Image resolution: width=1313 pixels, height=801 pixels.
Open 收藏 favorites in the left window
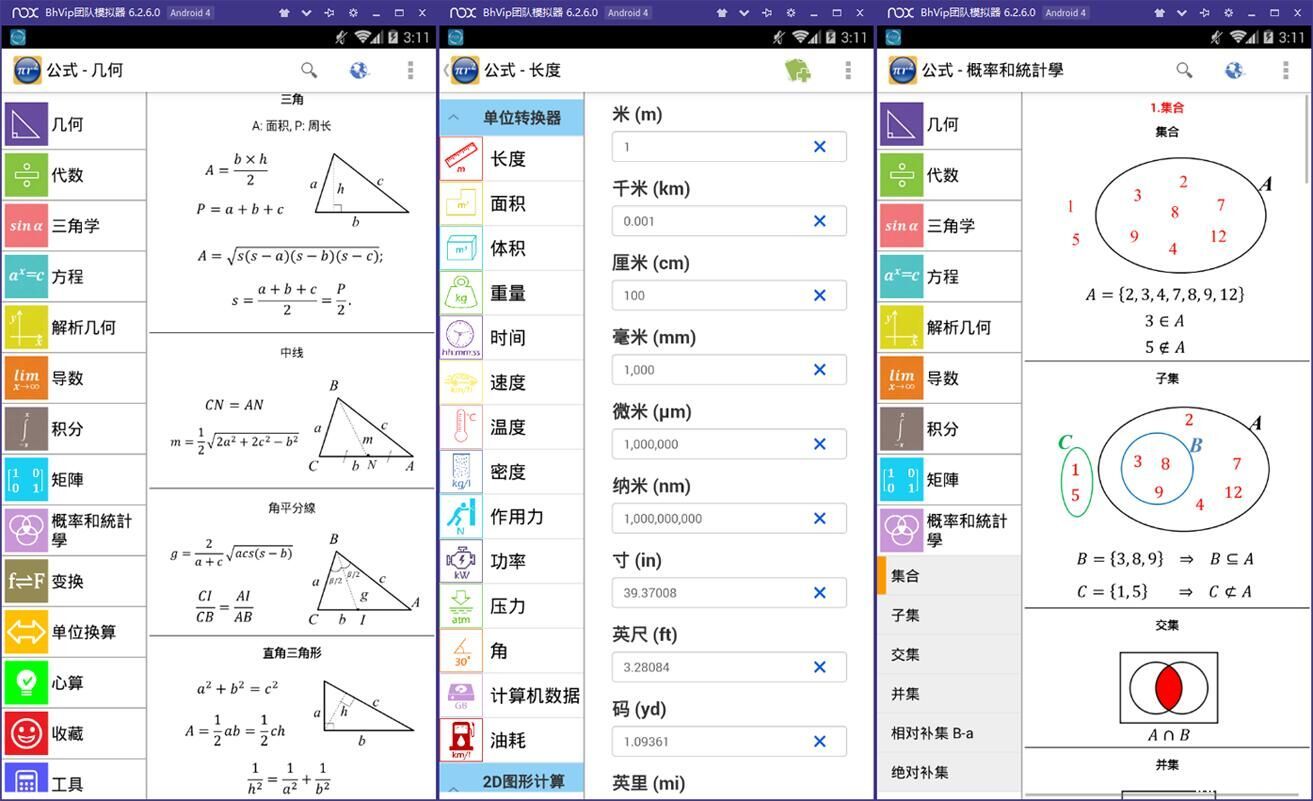click(x=74, y=734)
